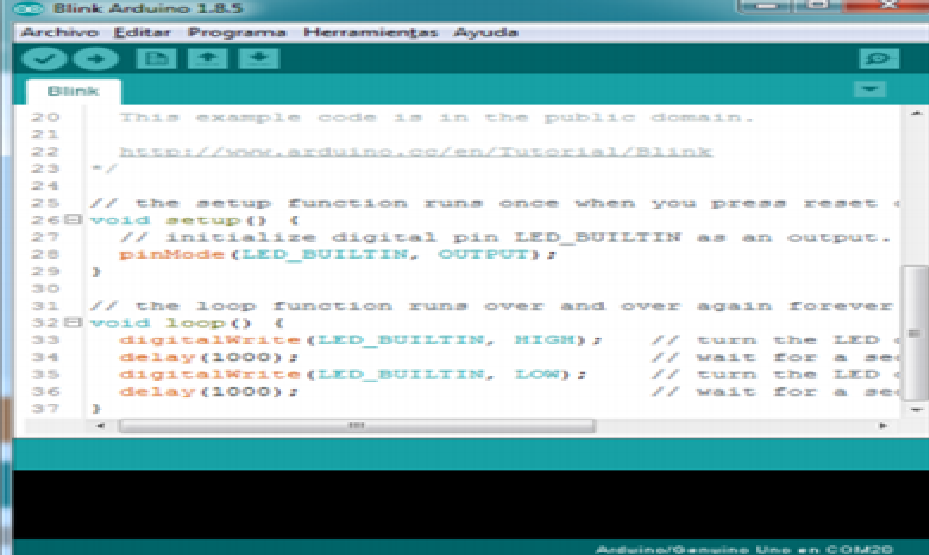Viewport: 929px width, 555px height.
Task: Click the Verify checkmark button
Action: click(x=44, y=59)
